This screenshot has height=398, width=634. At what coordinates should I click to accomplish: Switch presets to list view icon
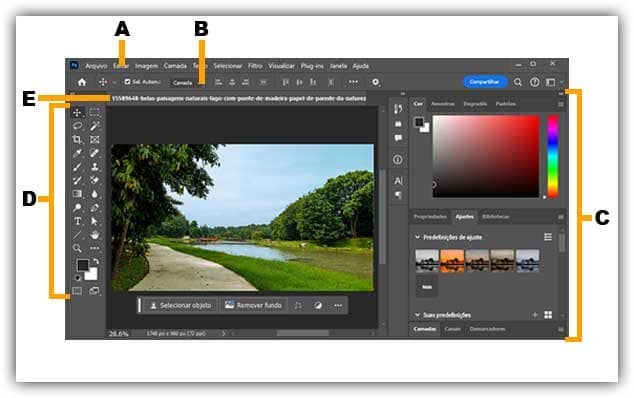(x=548, y=237)
